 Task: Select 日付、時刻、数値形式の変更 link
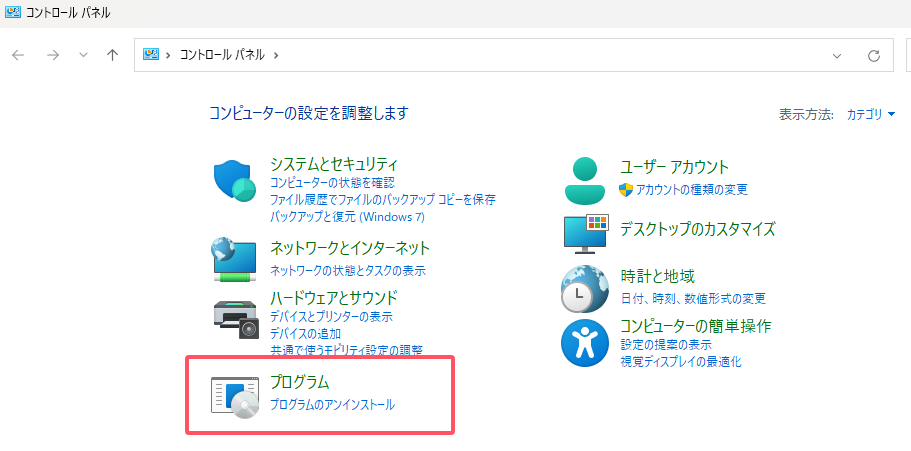[693, 299]
